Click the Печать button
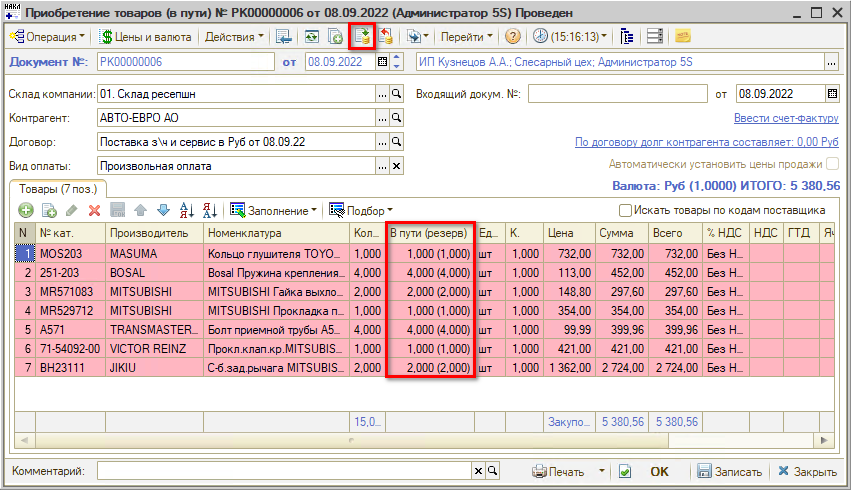Viewport: 851px width, 490px height. pos(559,472)
